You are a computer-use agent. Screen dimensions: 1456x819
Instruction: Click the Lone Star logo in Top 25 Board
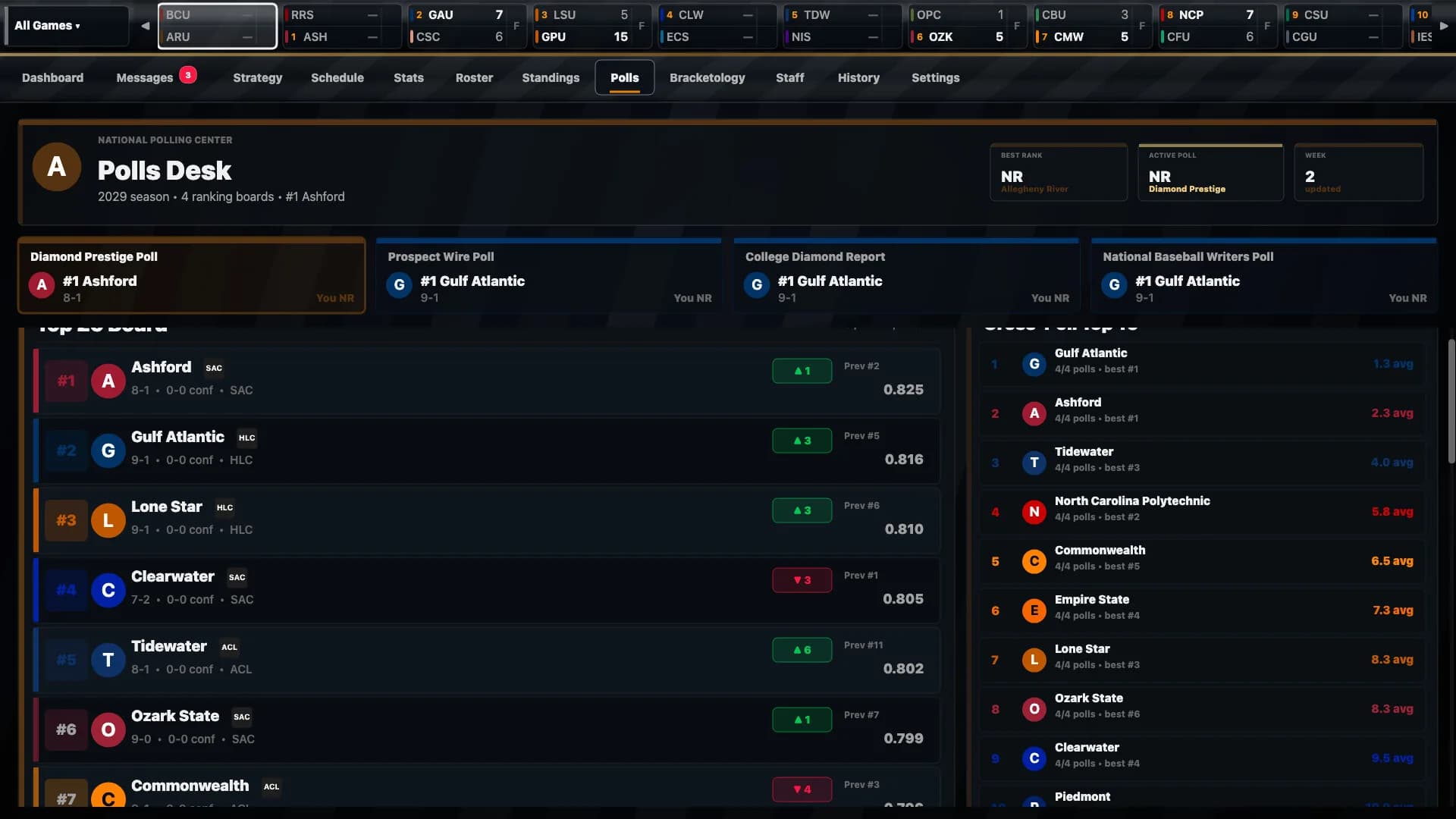tap(108, 520)
